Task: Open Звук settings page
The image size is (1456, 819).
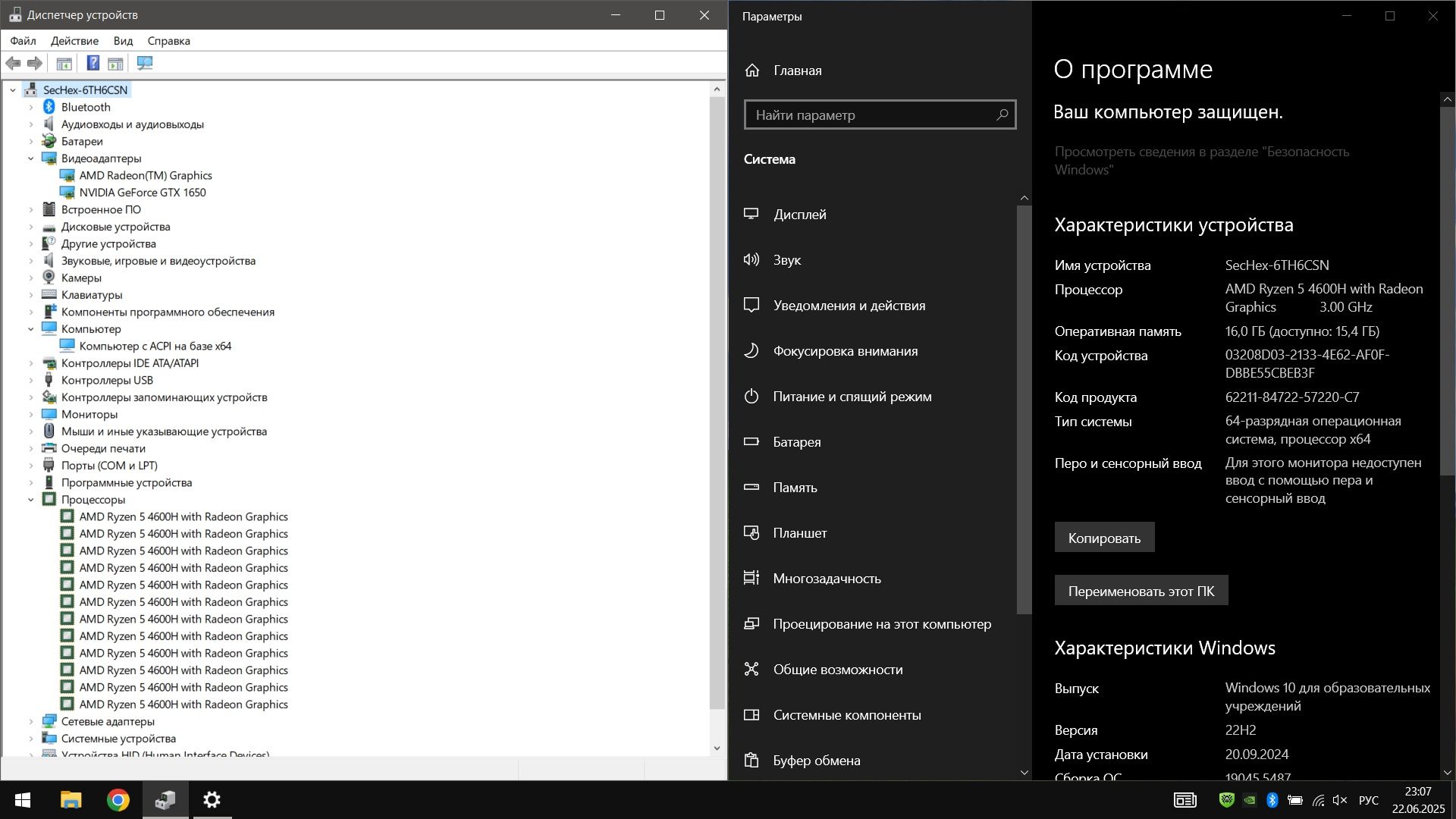Action: click(x=872, y=260)
